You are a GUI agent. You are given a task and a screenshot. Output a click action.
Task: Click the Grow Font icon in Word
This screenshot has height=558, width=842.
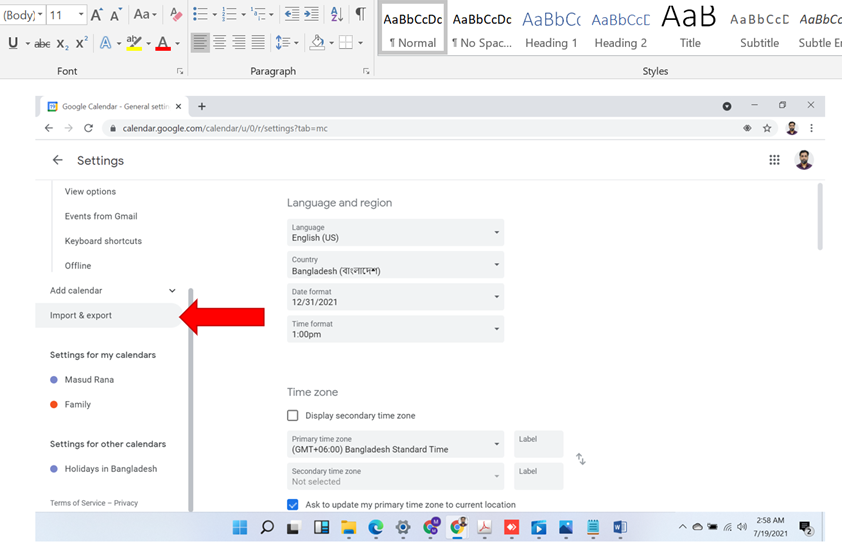[x=97, y=15]
